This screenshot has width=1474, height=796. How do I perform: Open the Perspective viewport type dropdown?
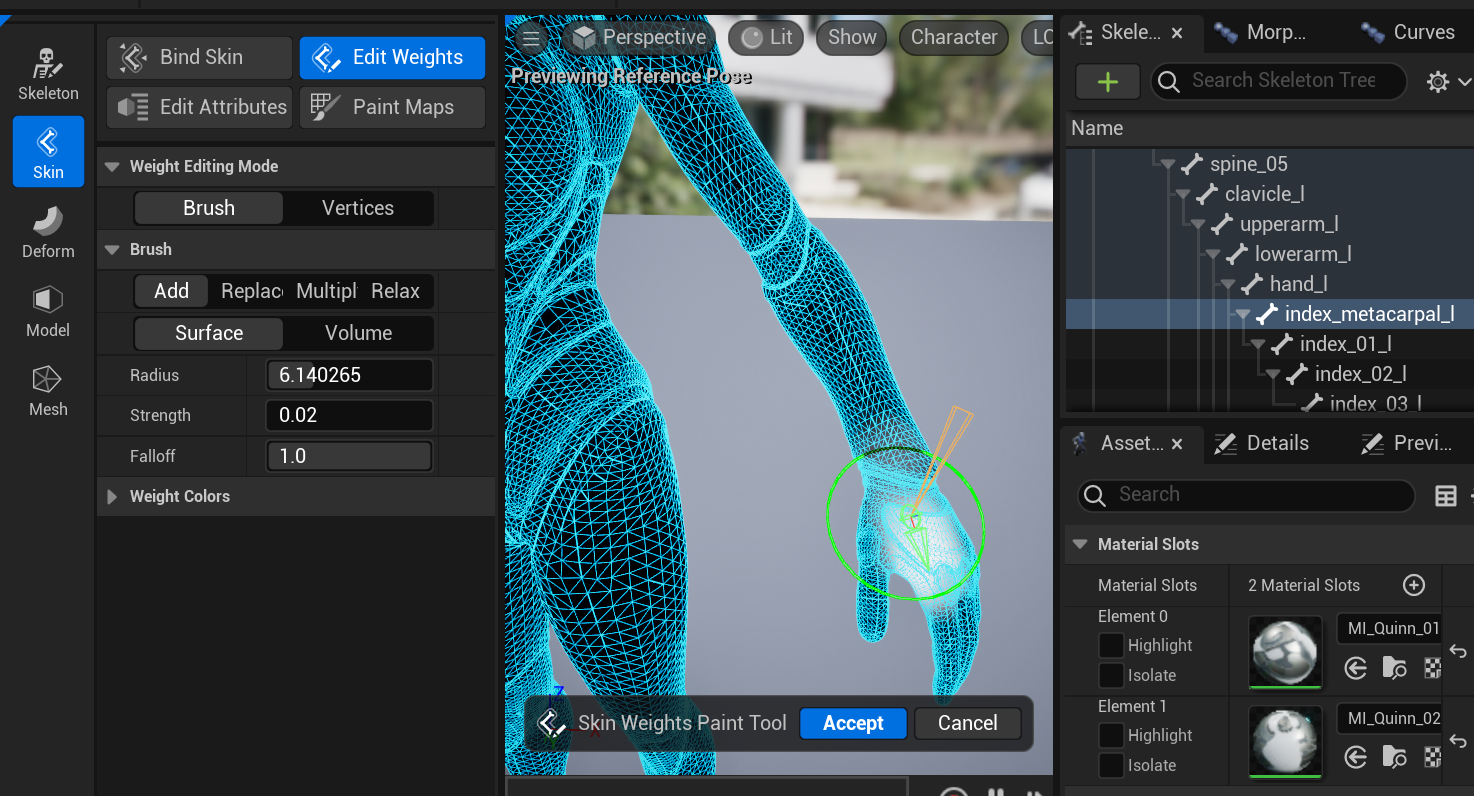click(x=640, y=38)
